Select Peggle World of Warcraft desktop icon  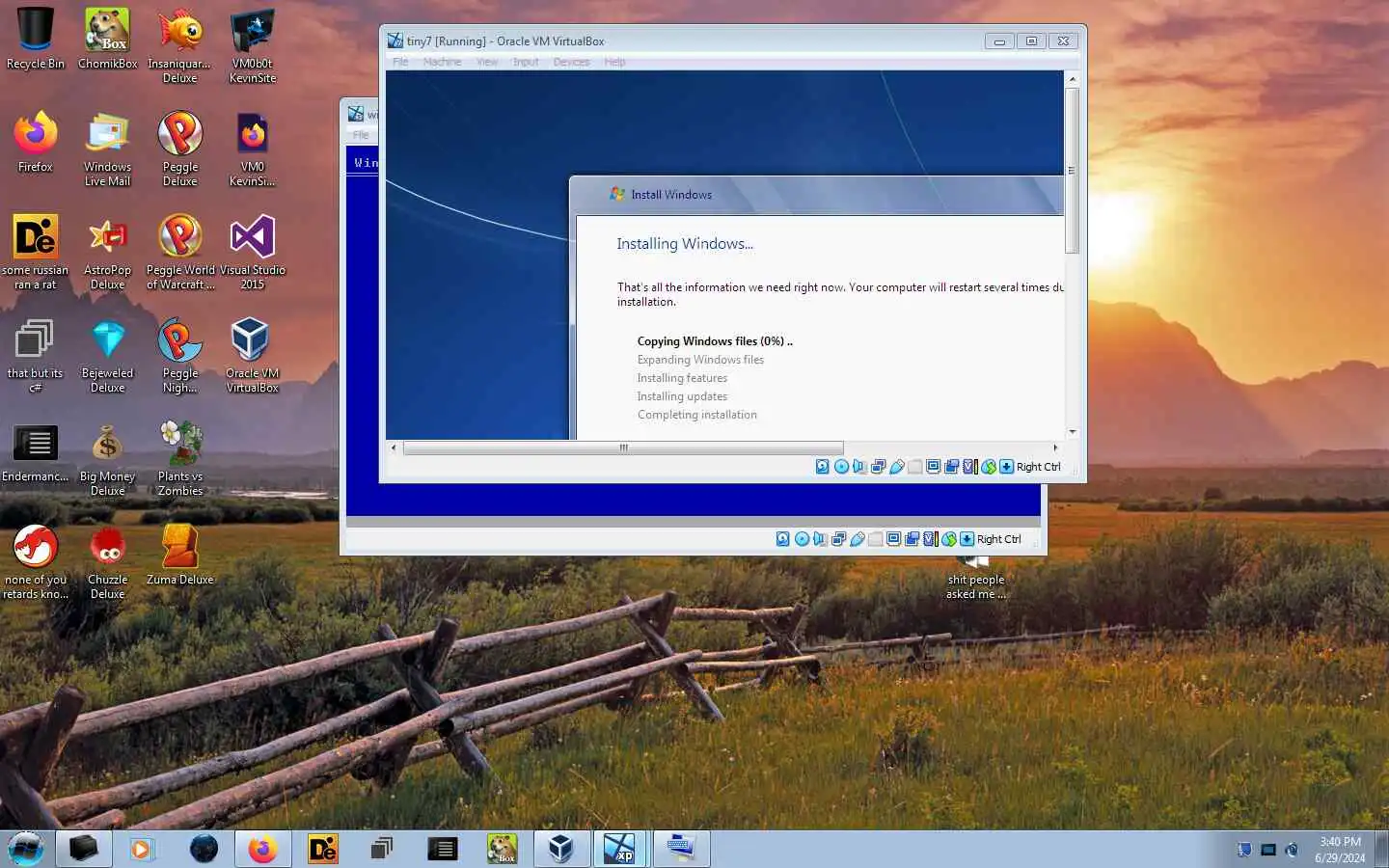[x=180, y=253]
